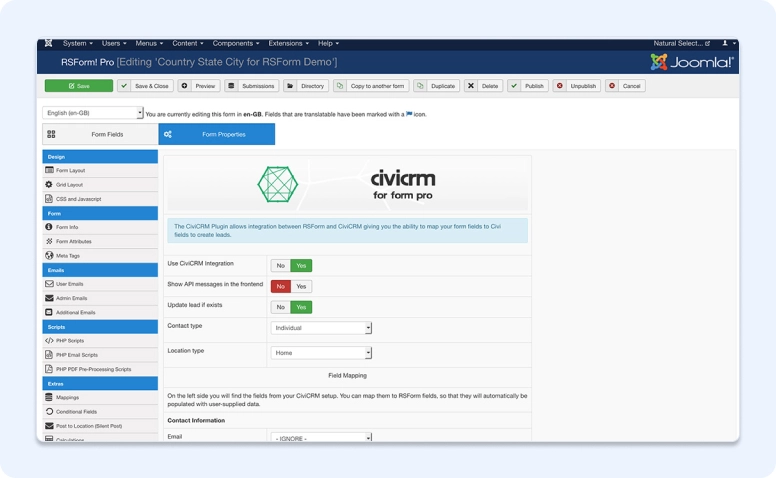Open the Location type dropdown
Screen dimensions: 776x478
[x=321, y=353]
